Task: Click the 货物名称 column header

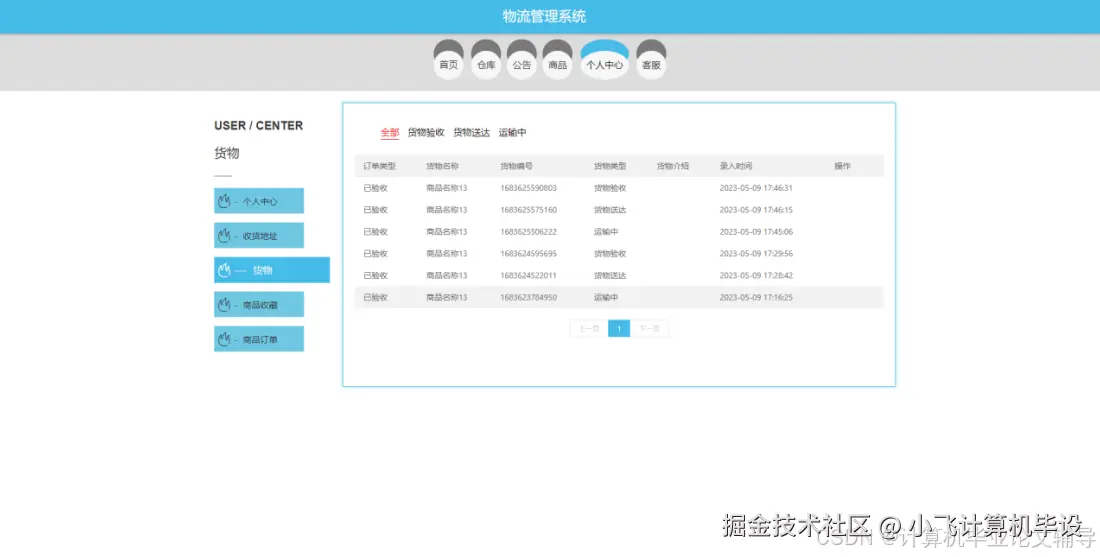Action: tap(443, 166)
